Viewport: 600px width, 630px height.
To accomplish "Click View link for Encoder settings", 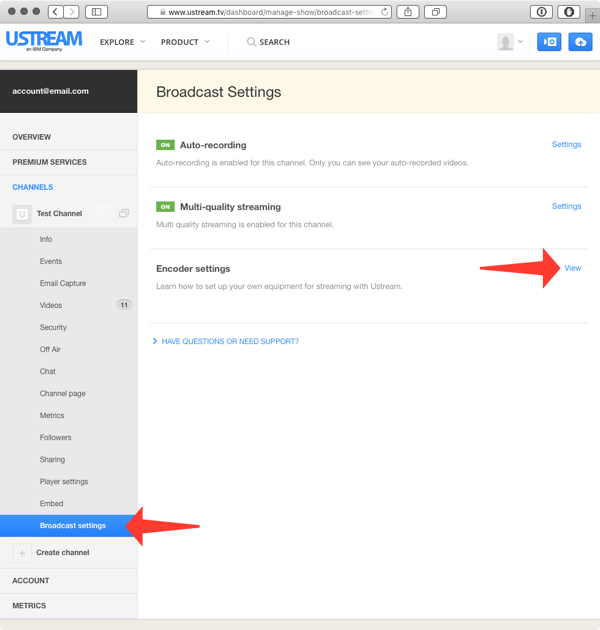I will tap(572, 268).
